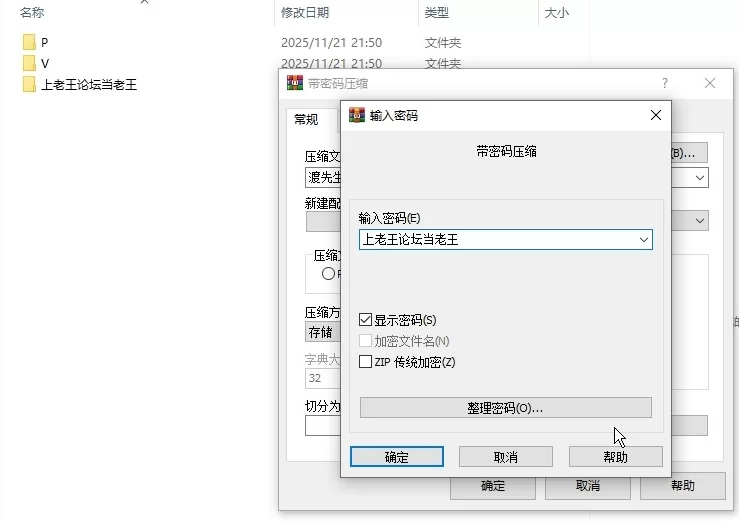Select the radio button under 压缩 group
This screenshot has height=521, width=739.
coord(328,273)
